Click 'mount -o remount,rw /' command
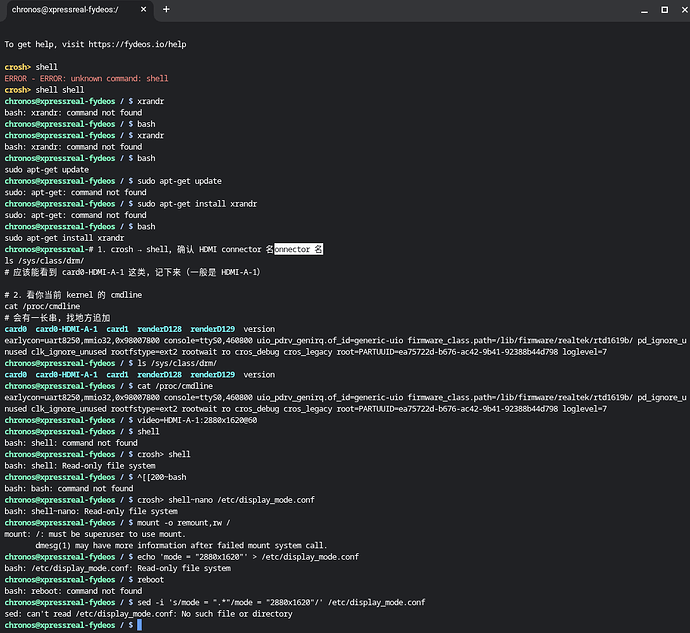This screenshot has height=633, width=690. coord(184,523)
